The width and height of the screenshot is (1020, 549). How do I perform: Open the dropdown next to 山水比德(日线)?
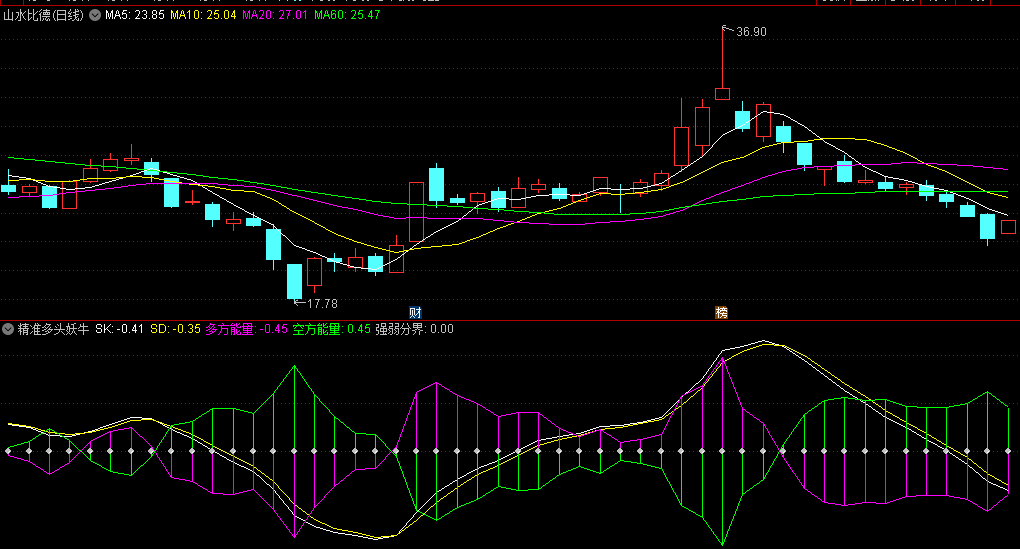click(x=95, y=16)
